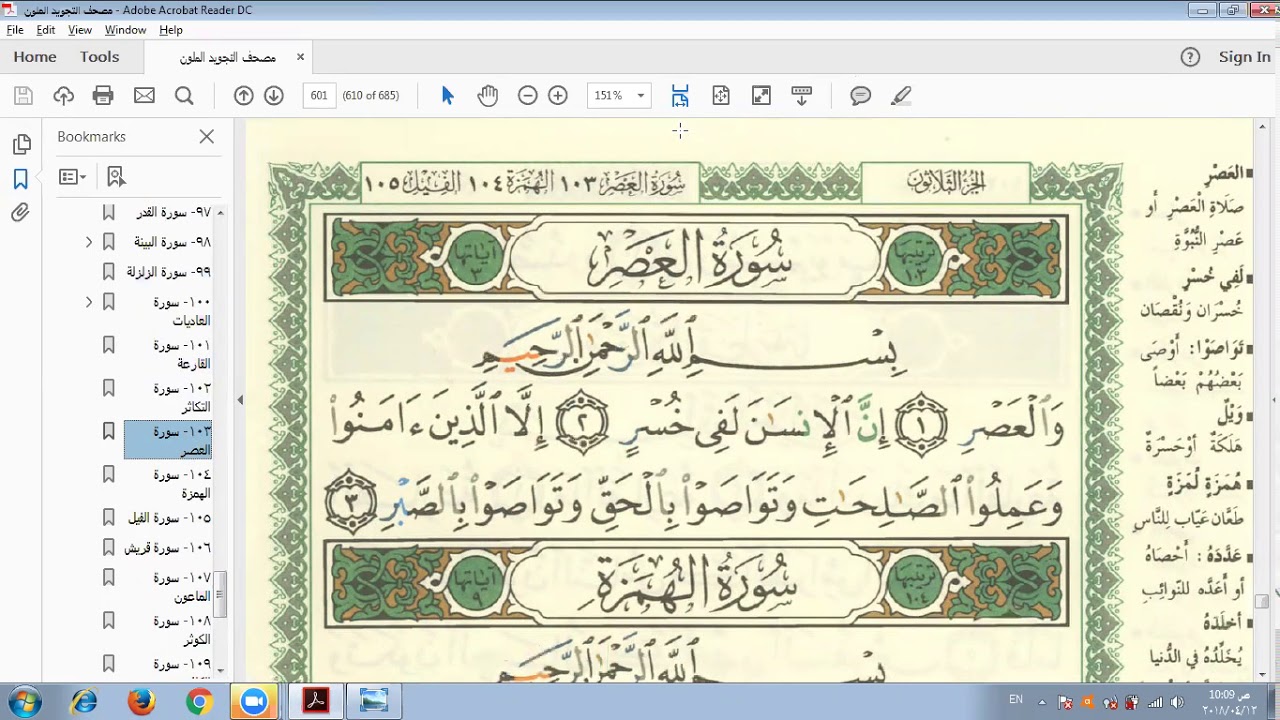Enter full screen mode icon
The height and width of the screenshot is (720, 1280).
[x=761, y=96]
